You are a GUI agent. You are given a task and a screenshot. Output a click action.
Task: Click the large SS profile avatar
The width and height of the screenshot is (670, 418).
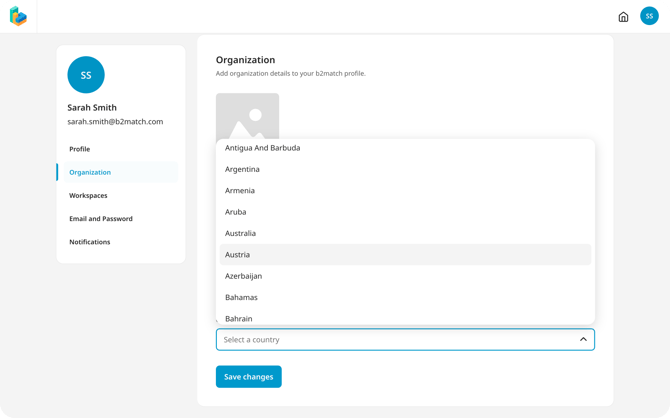(x=86, y=75)
